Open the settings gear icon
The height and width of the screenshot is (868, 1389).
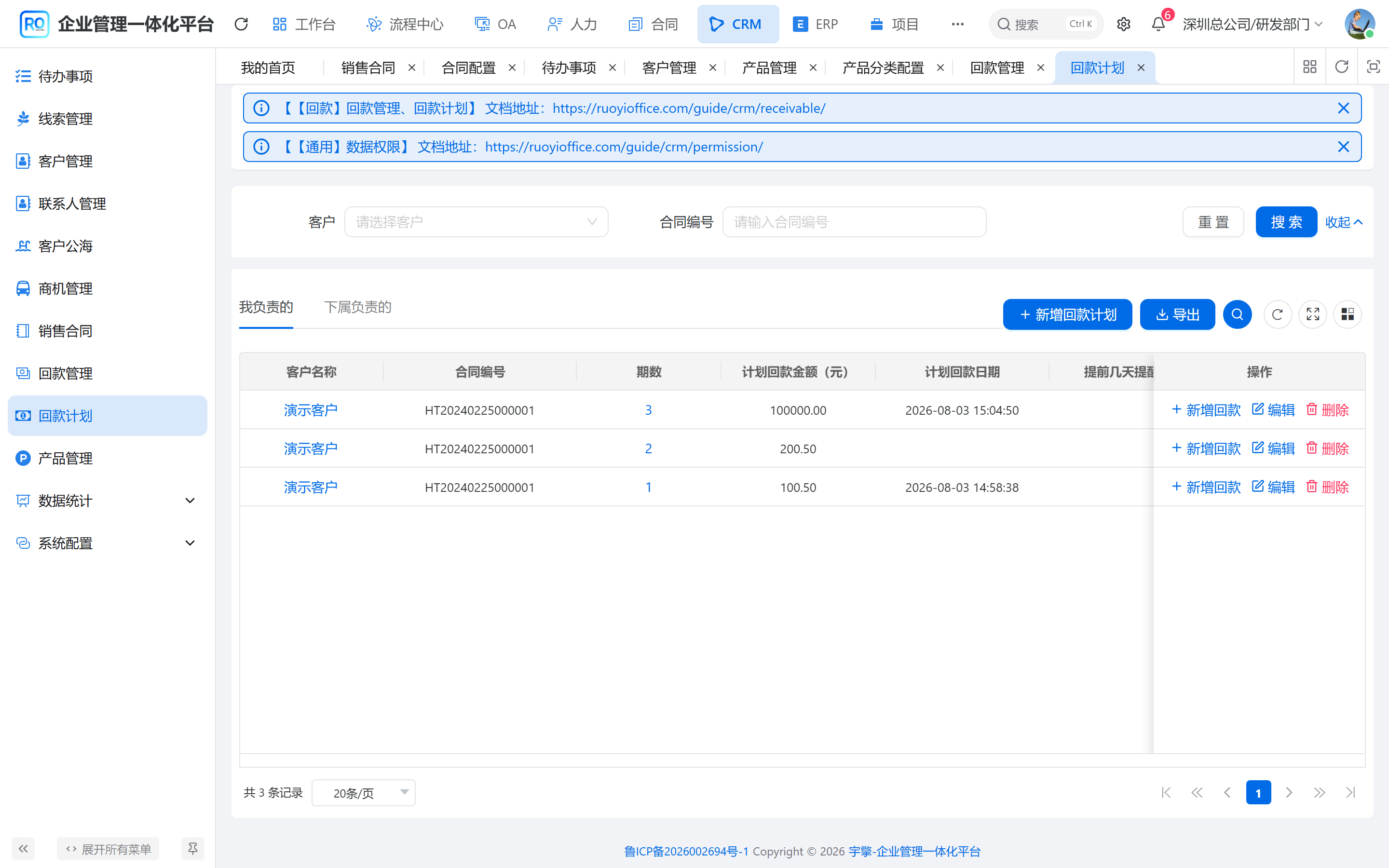(1123, 24)
